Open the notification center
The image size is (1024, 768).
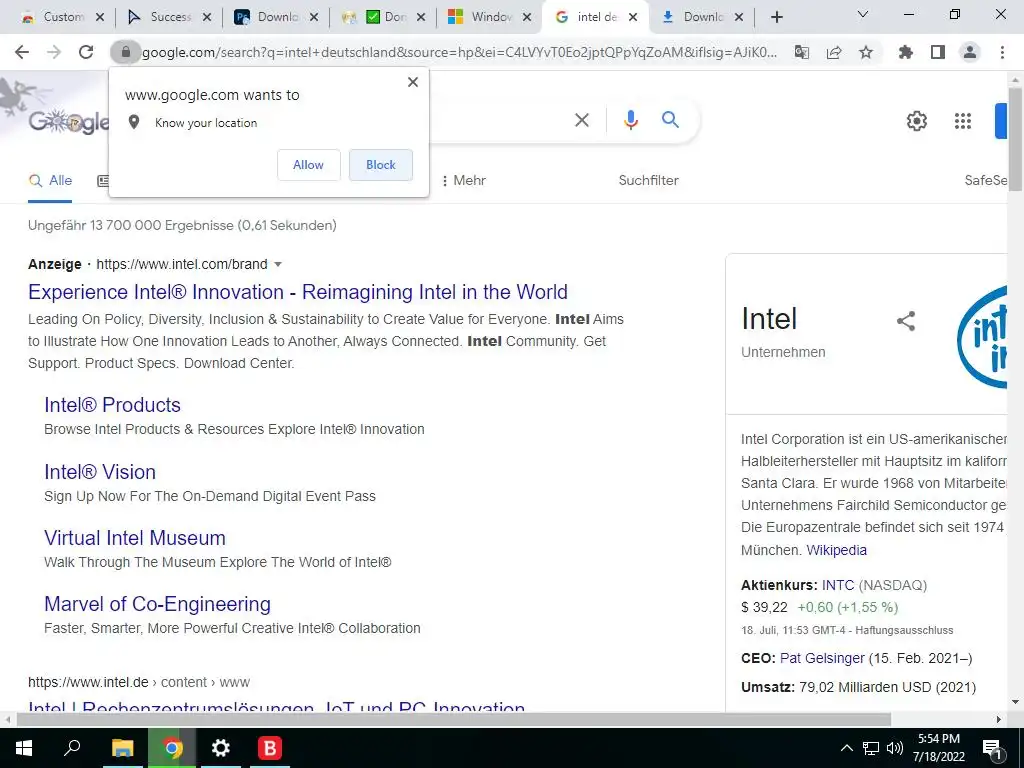(x=992, y=748)
